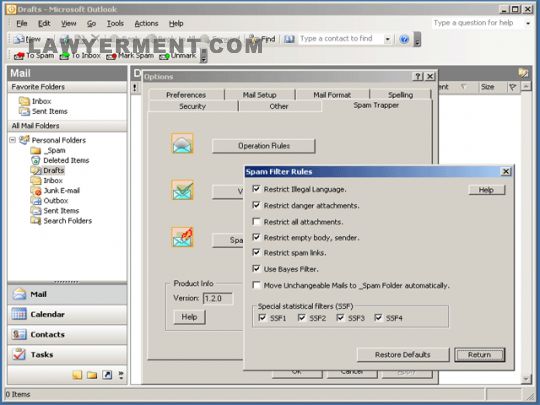This screenshot has width=540, height=405.
Task: Click the Return button
Action: 479,355
